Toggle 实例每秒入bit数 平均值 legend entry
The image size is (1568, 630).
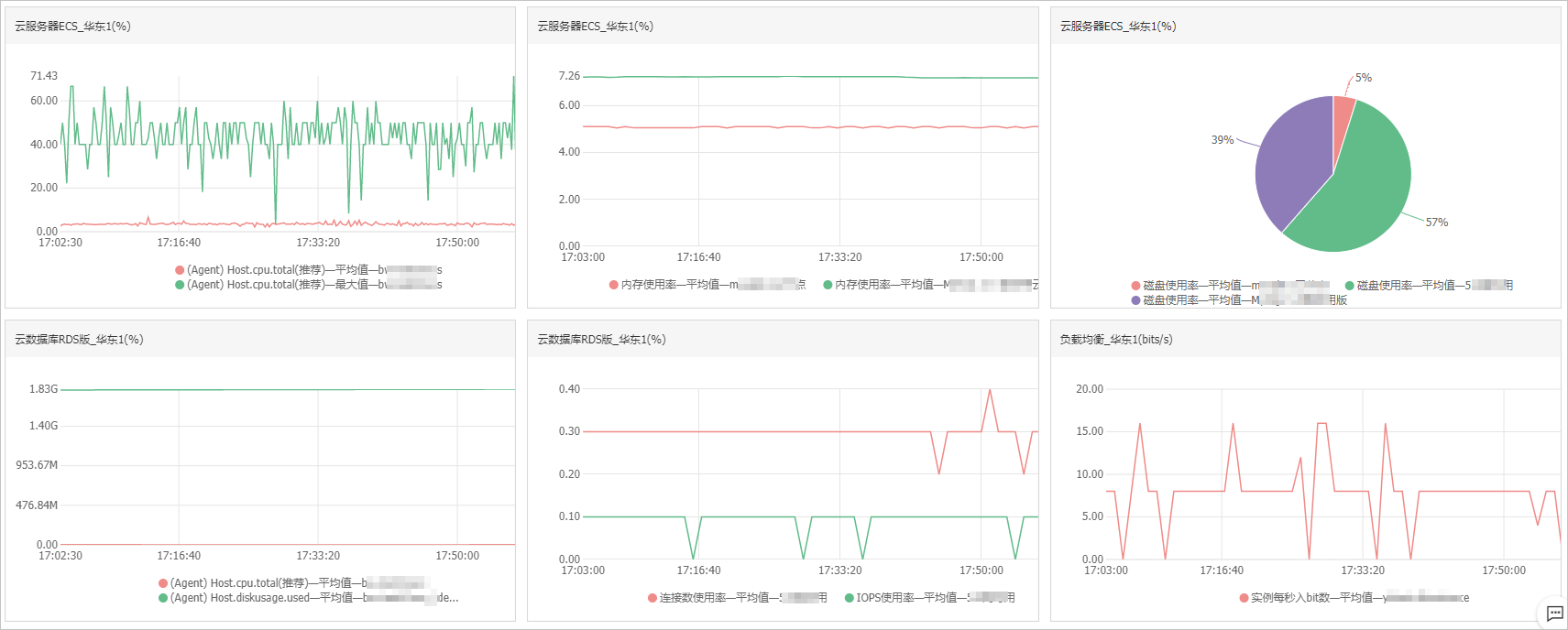click(1354, 598)
